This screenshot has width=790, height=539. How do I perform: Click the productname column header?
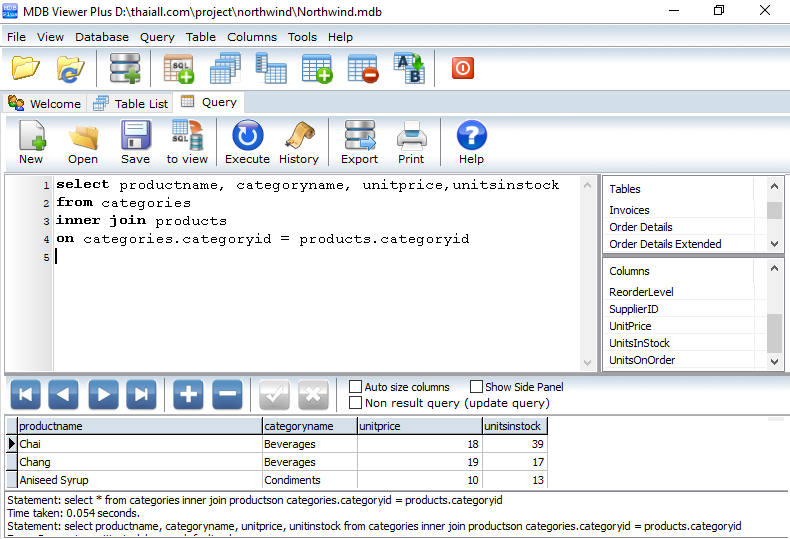138,426
